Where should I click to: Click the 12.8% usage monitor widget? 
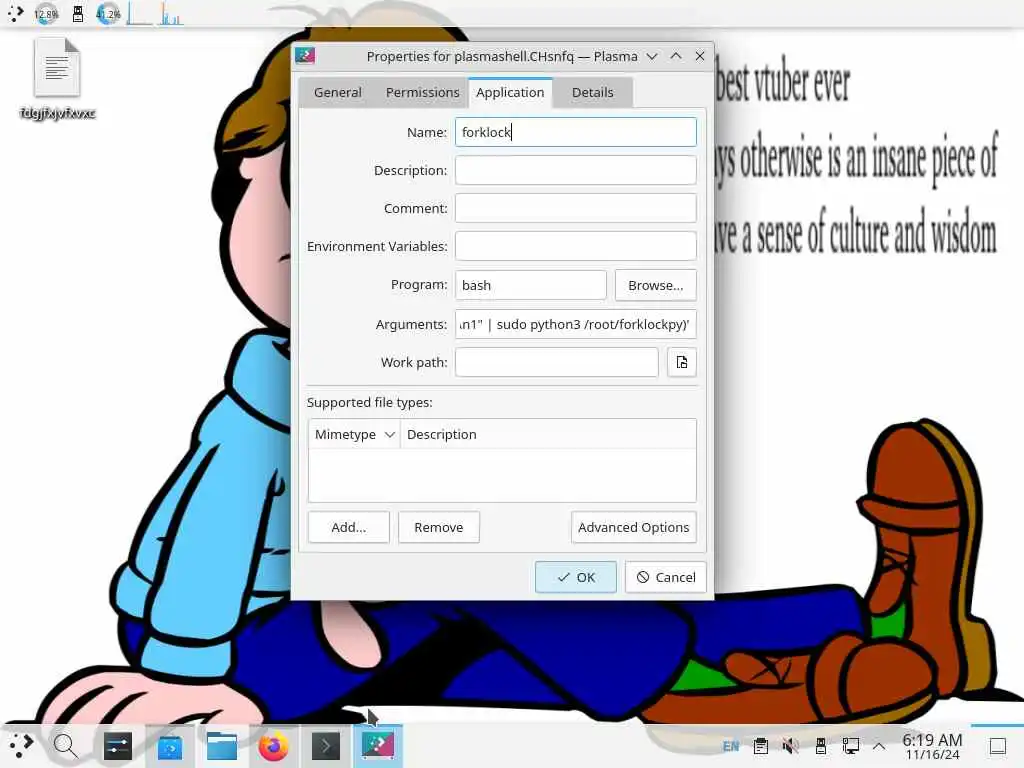click(46, 14)
